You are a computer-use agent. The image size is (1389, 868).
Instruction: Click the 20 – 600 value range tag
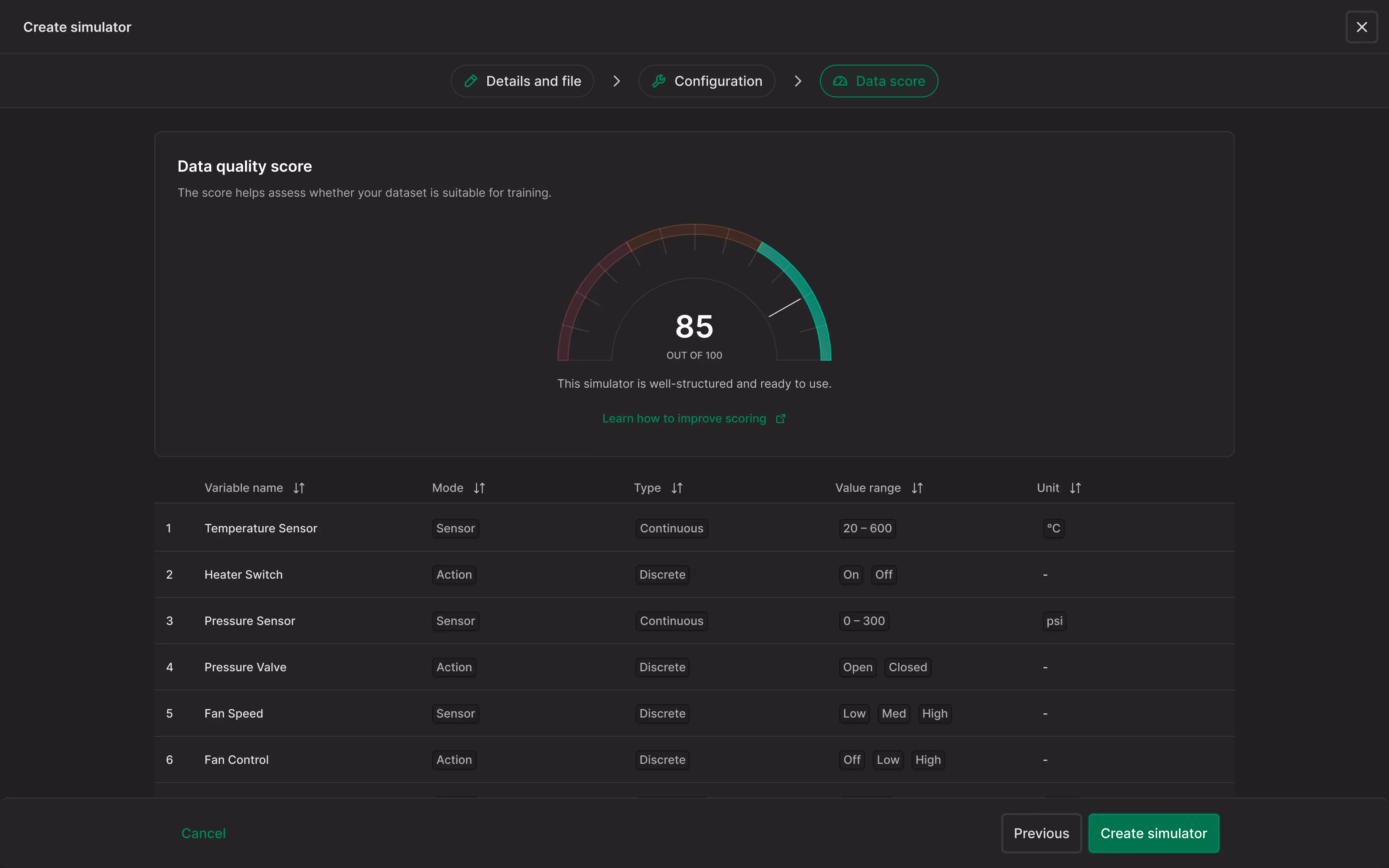coord(867,528)
